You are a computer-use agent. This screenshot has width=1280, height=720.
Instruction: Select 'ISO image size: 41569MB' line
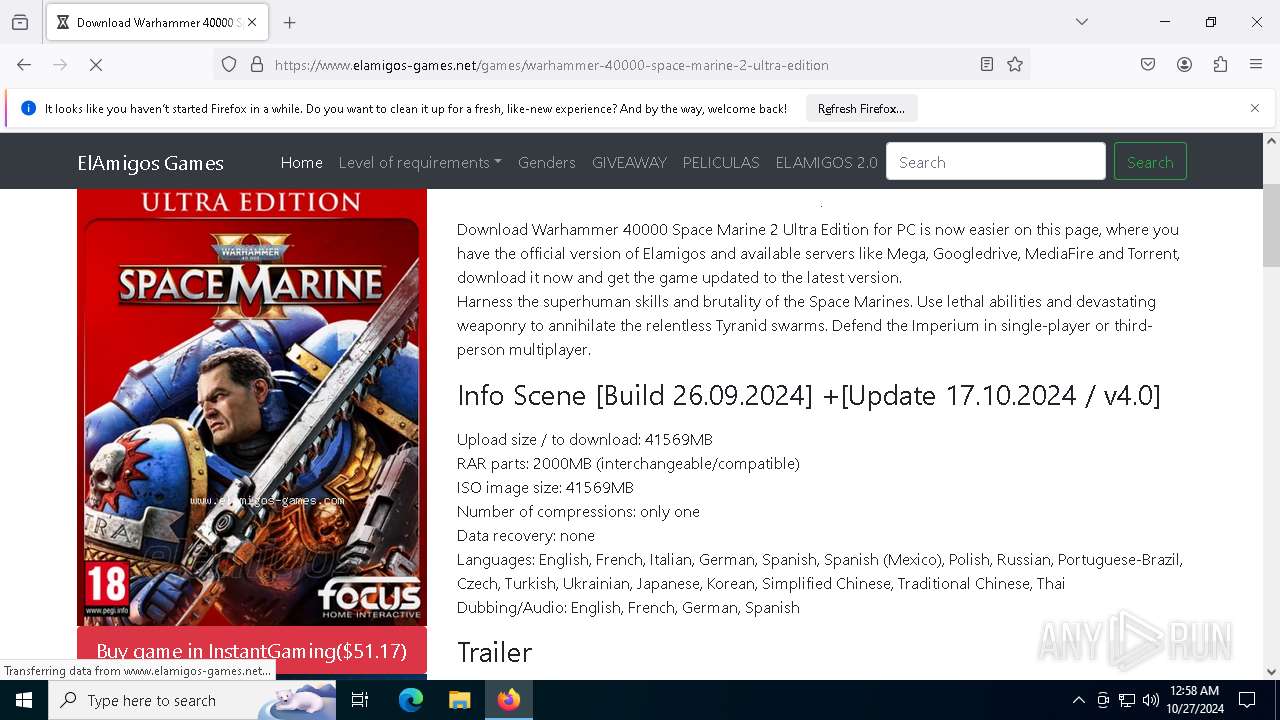pyautogui.click(x=545, y=487)
